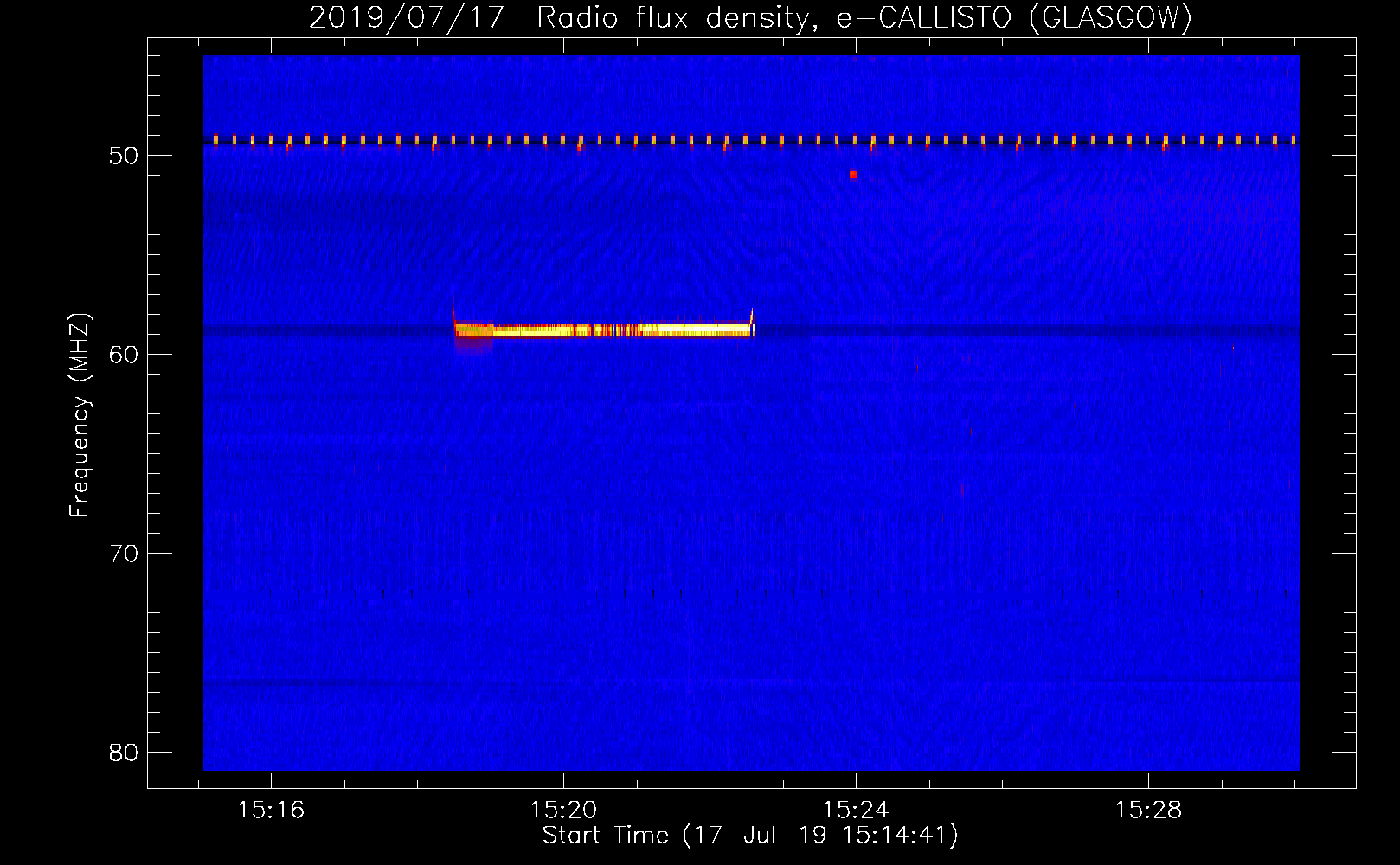
Task: Select the 70 frequency tick label
Action: pyautogui.click(x=124, y=554)
